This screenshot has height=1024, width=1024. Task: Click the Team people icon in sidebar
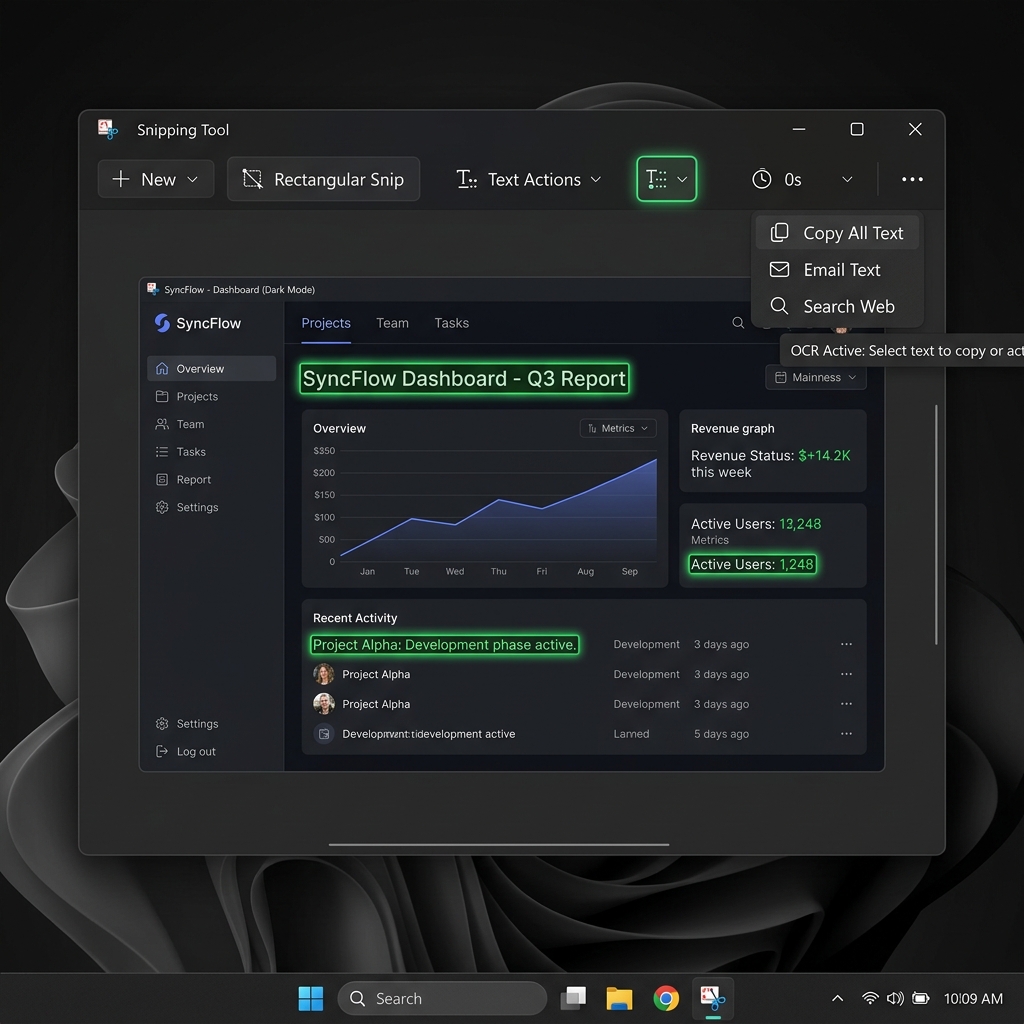pos(162,424)
